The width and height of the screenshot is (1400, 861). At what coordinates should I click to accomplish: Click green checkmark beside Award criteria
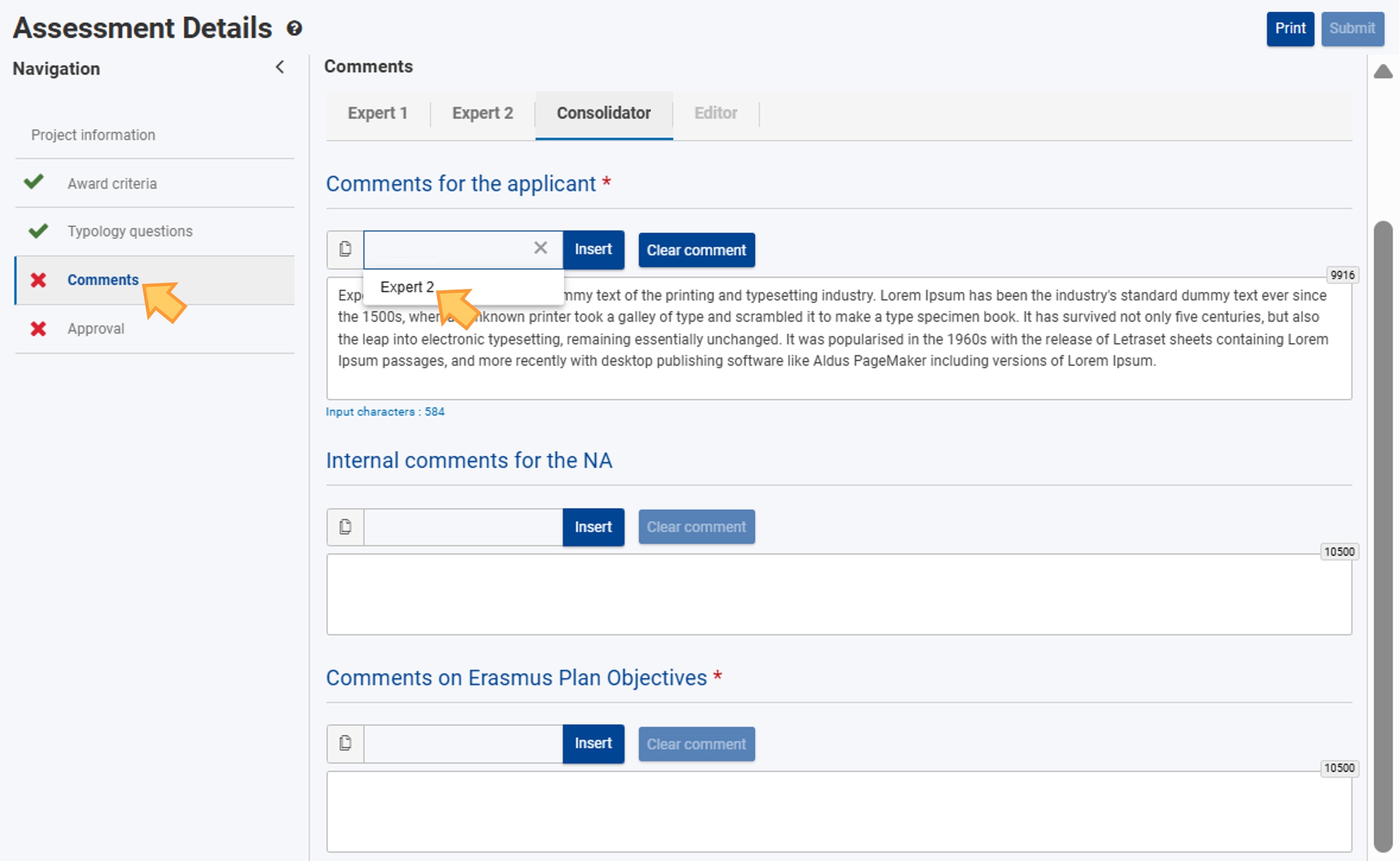tap(34, 182)
